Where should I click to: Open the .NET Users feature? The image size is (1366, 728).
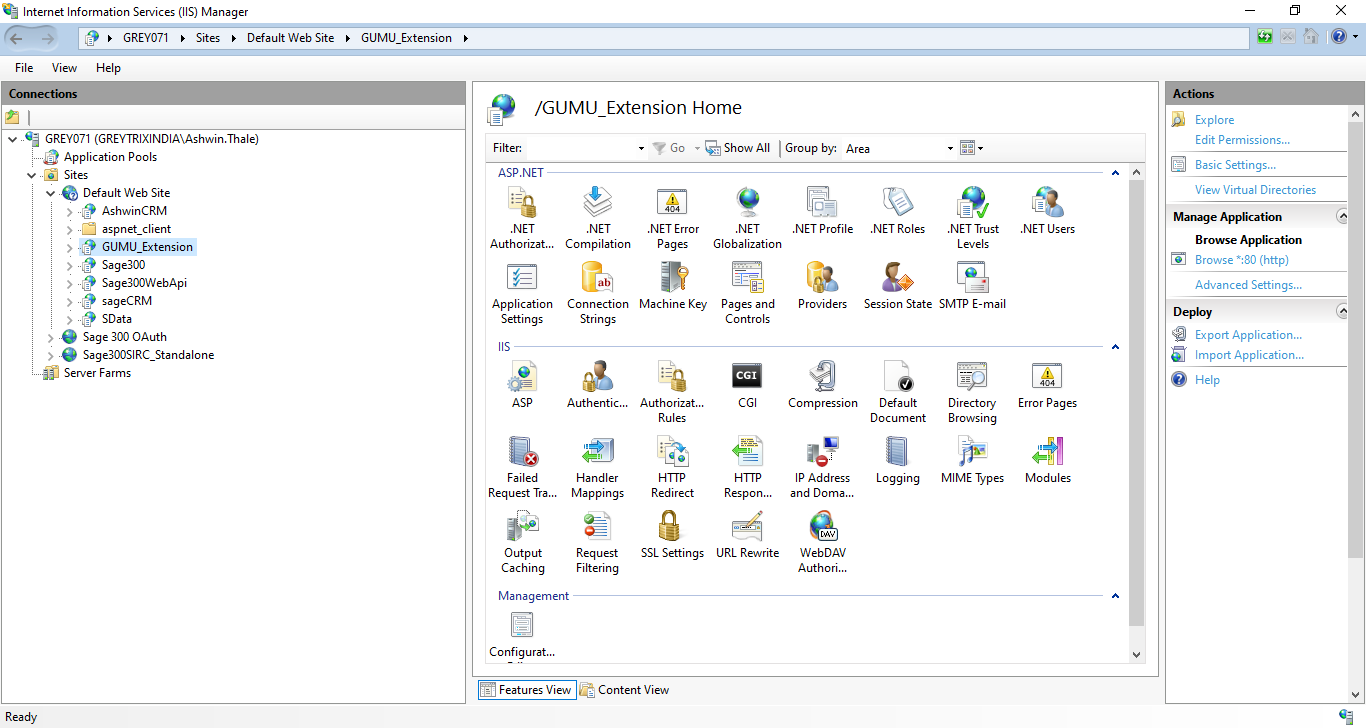pyautogui.click(x=1047, y=211)
